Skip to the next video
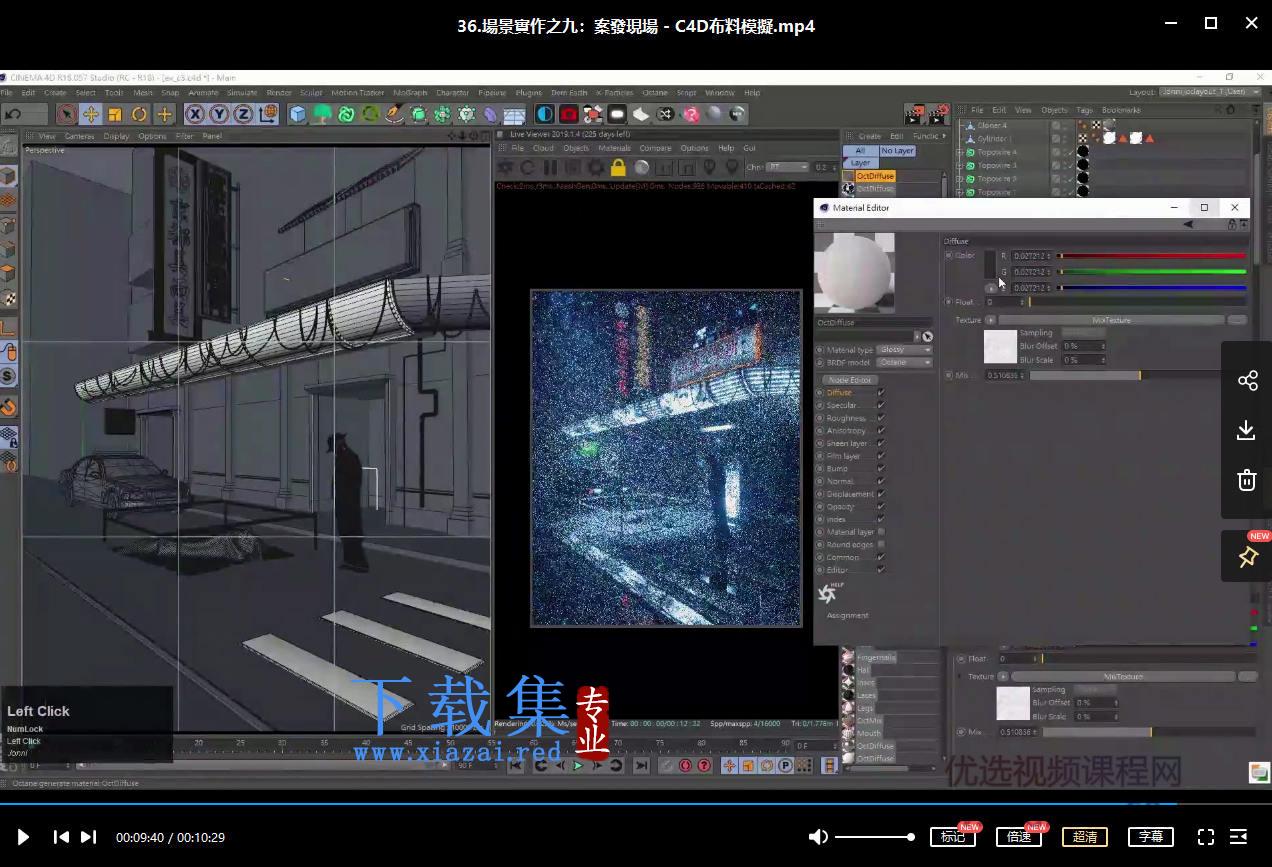This screenshot has height=867, width=1272. coord(88,837)
